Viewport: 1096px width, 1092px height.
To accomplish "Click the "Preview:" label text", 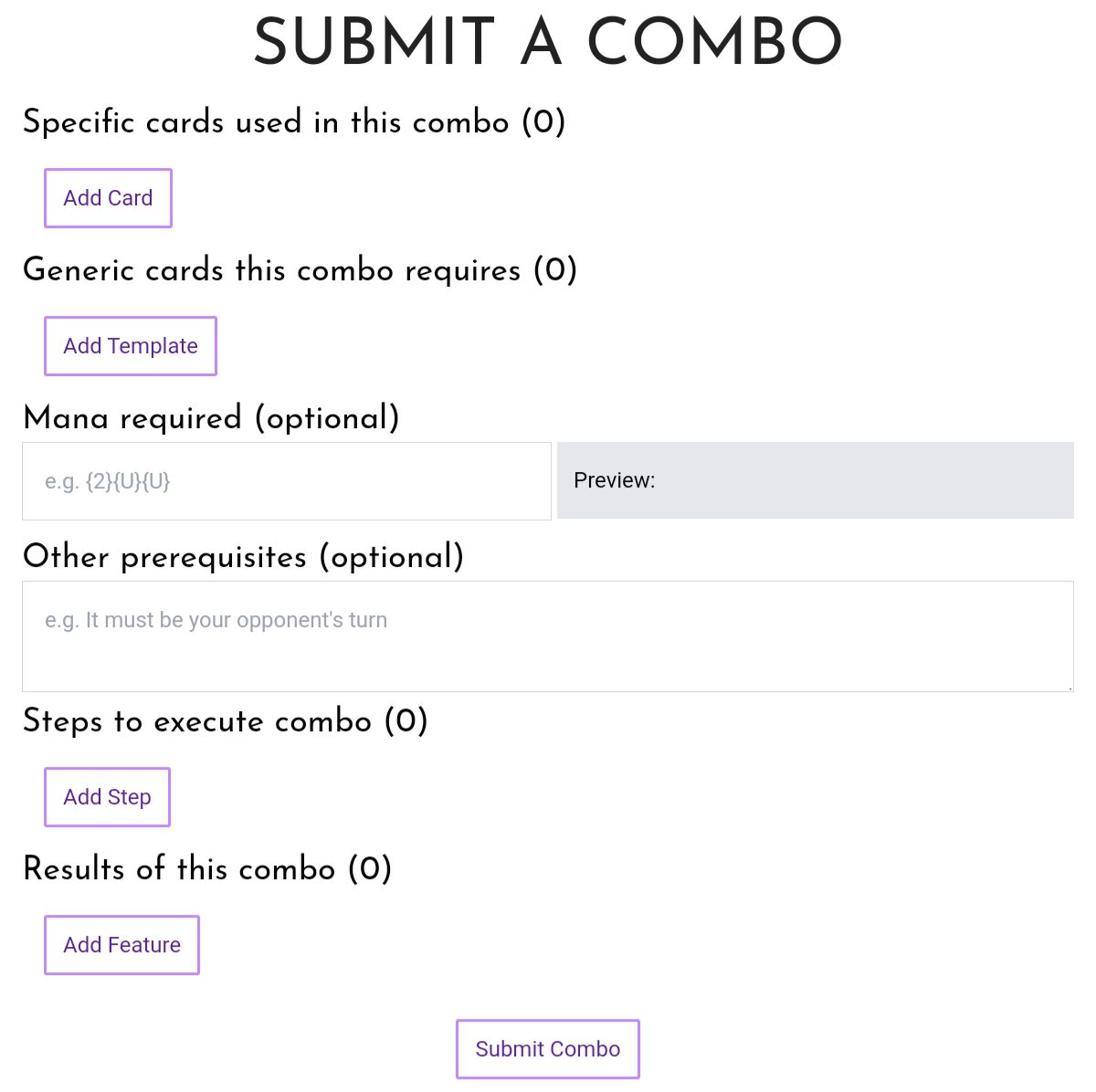I will pyautogui.click(x=614, y=481).
